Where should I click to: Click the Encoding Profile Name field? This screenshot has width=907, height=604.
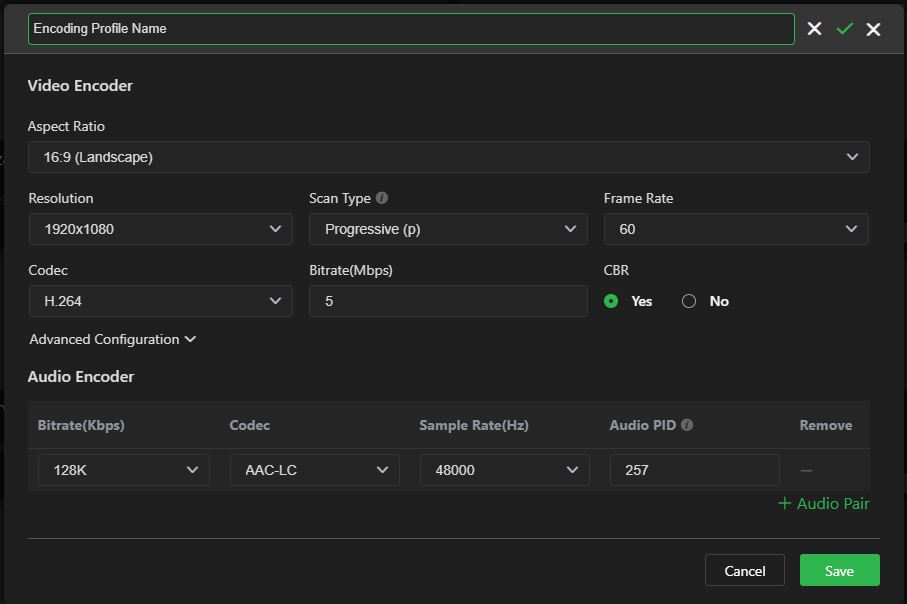click(x=411, y=29)
